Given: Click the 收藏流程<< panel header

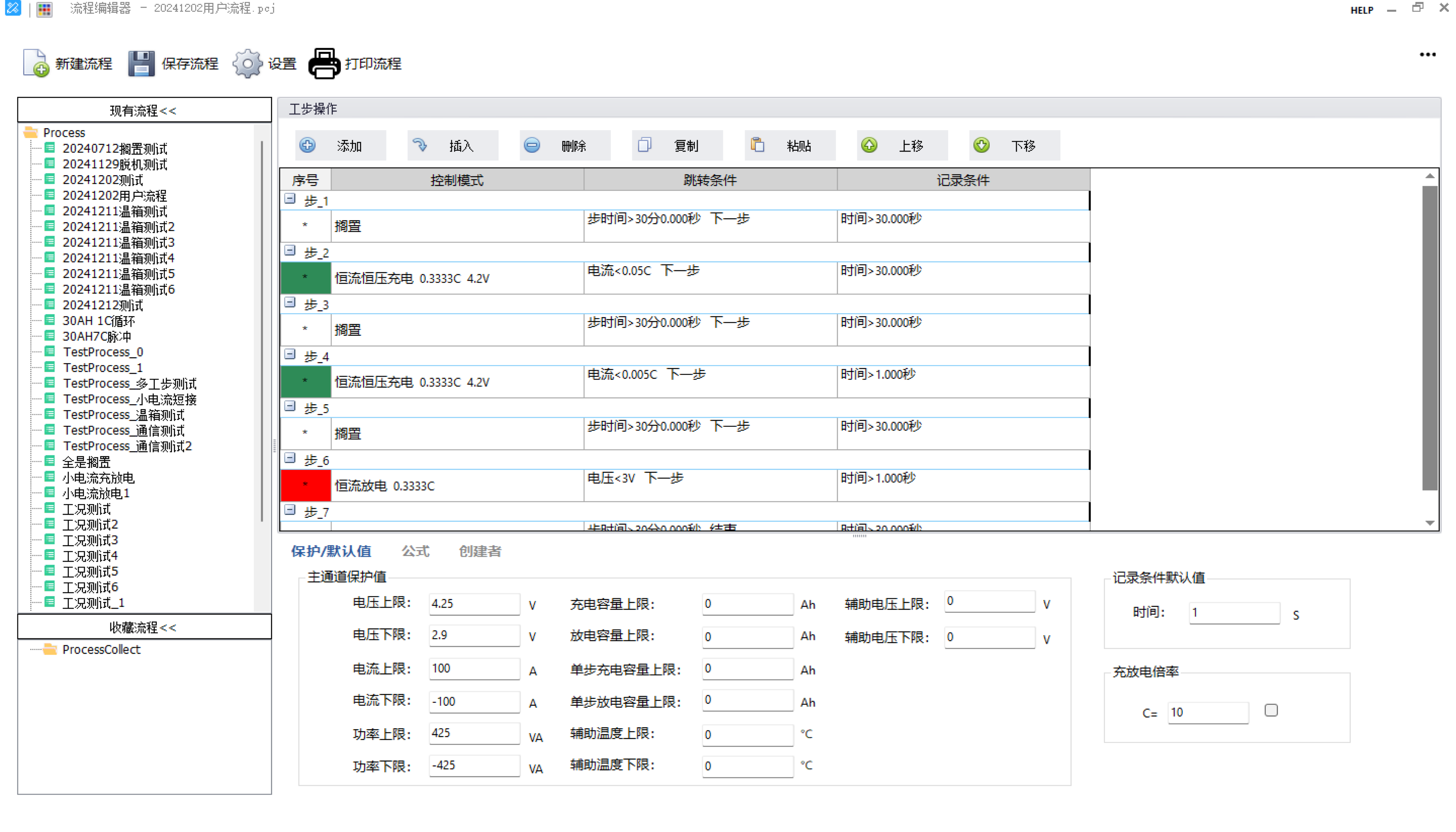Looking at the screenshot, I should point(145,627).
